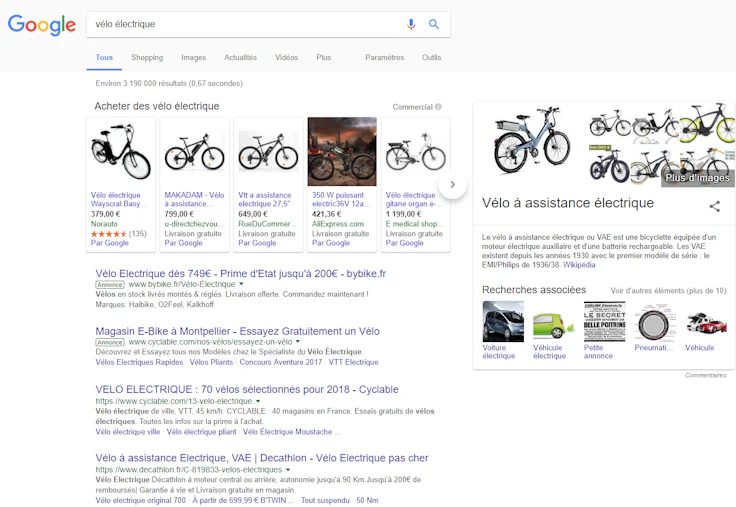This screenshot has height=507, width=736.
Task: Open the Actualités tab
Action: click(240, 57)
